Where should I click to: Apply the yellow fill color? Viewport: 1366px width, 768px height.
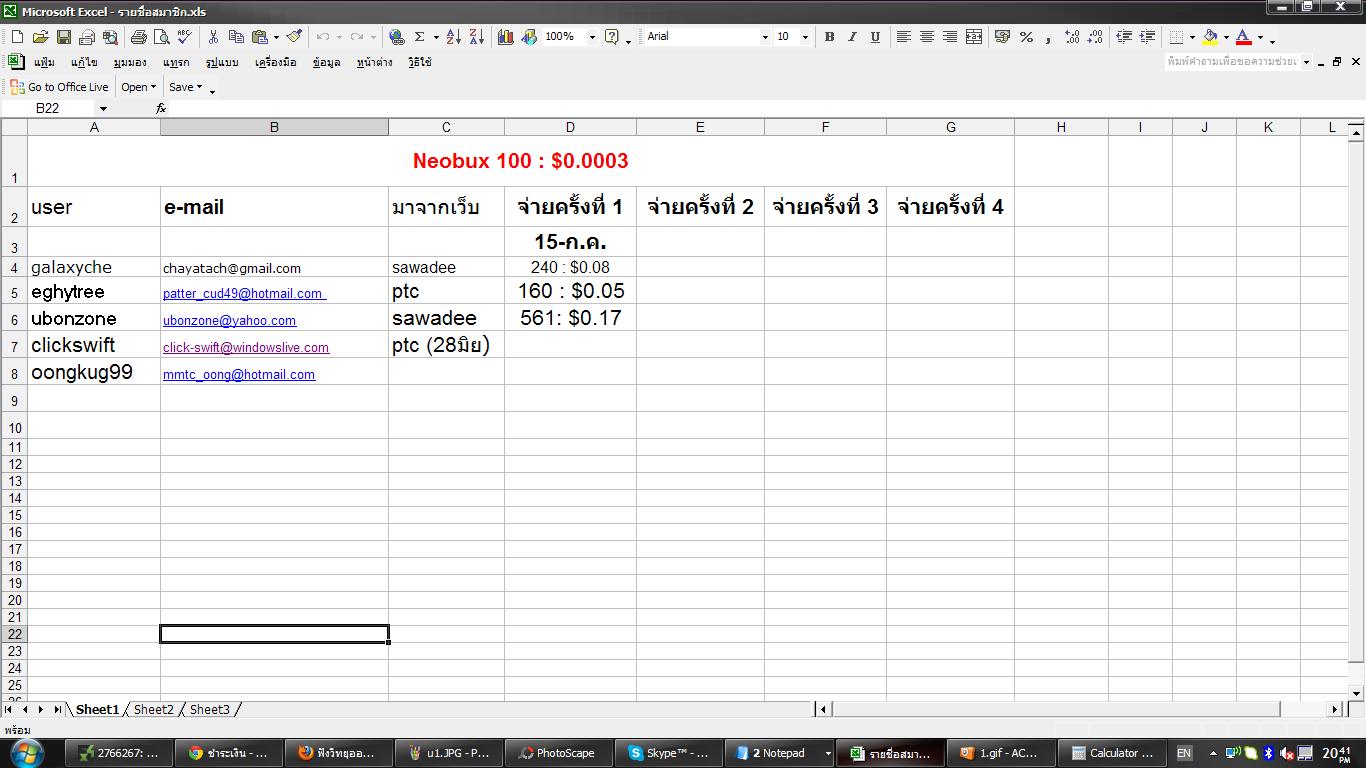pyautogui.click(x=1210, y=37)
